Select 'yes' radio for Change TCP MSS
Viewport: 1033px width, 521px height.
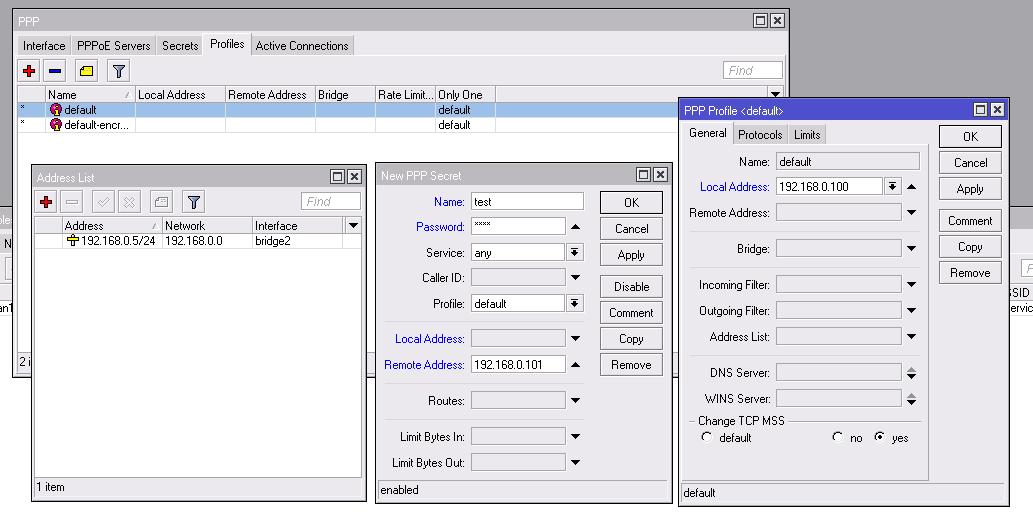coord(880,438)
